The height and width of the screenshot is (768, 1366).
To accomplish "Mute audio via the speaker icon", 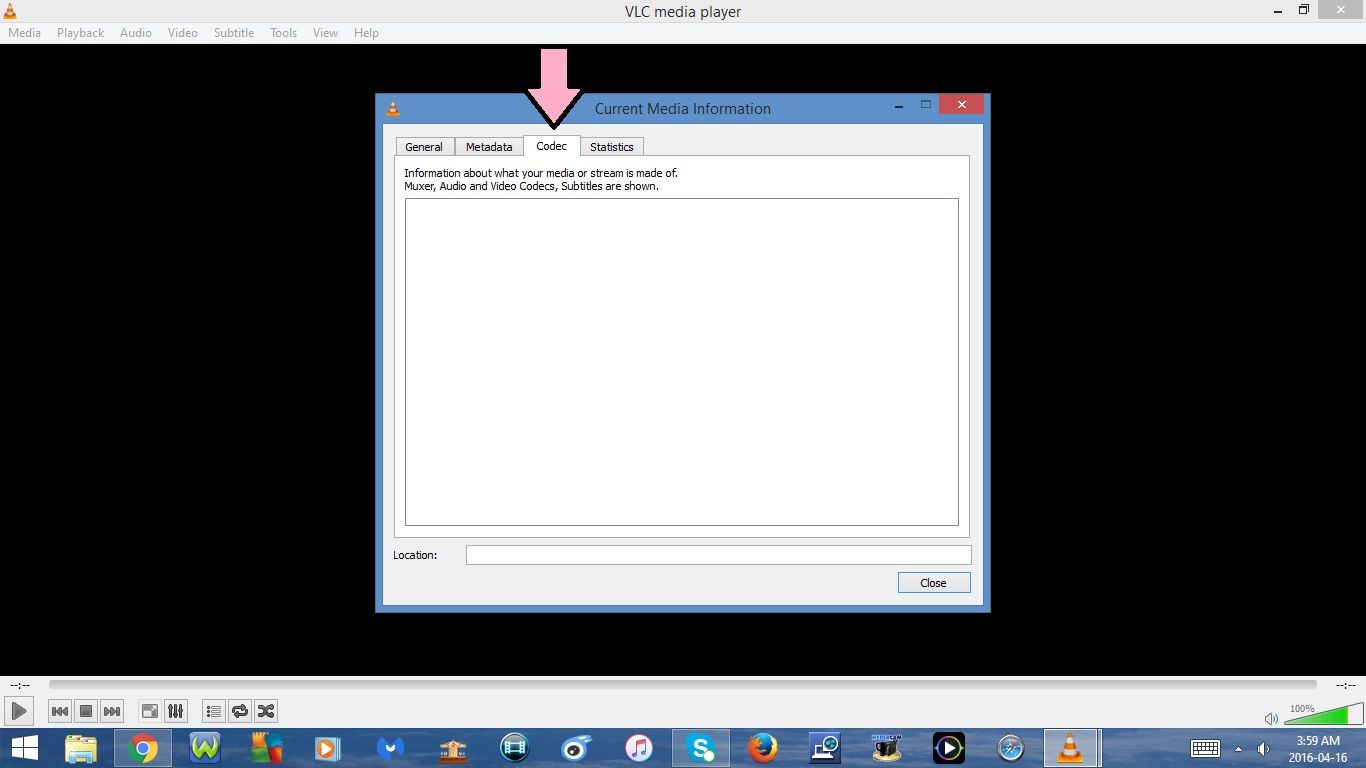I will point(1271,718).
